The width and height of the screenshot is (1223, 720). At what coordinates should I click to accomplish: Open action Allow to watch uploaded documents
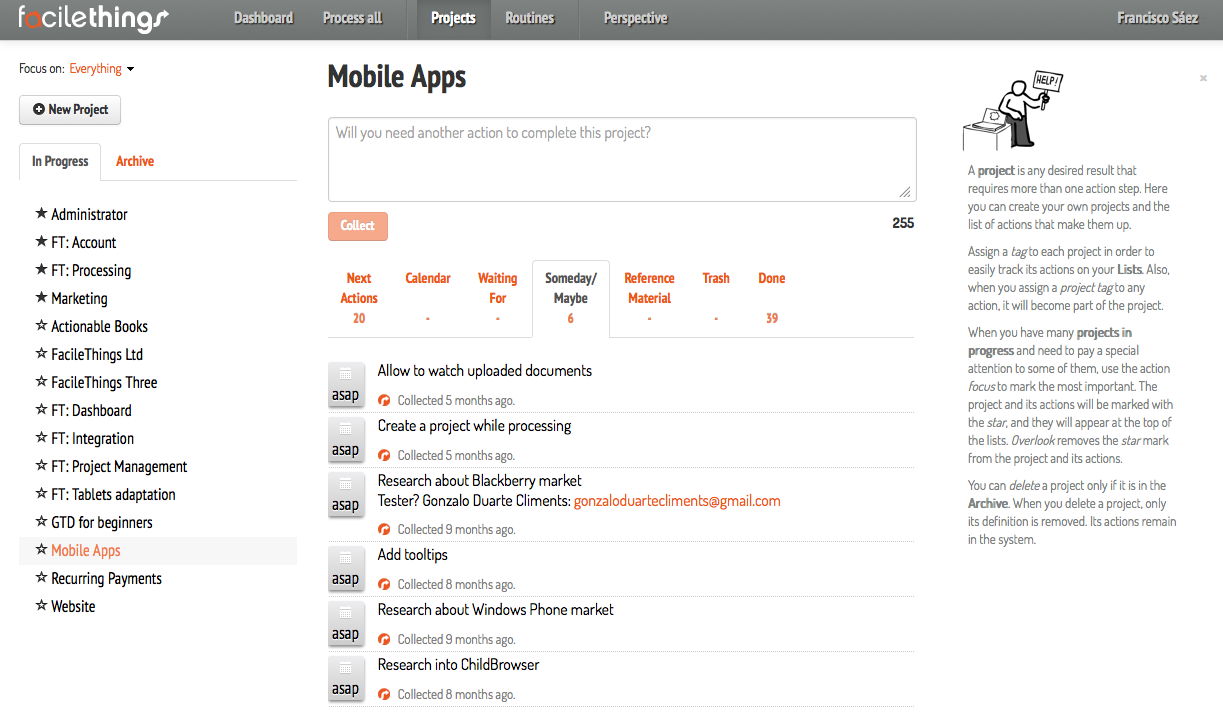pyautogui.click(x=485, y=371)
